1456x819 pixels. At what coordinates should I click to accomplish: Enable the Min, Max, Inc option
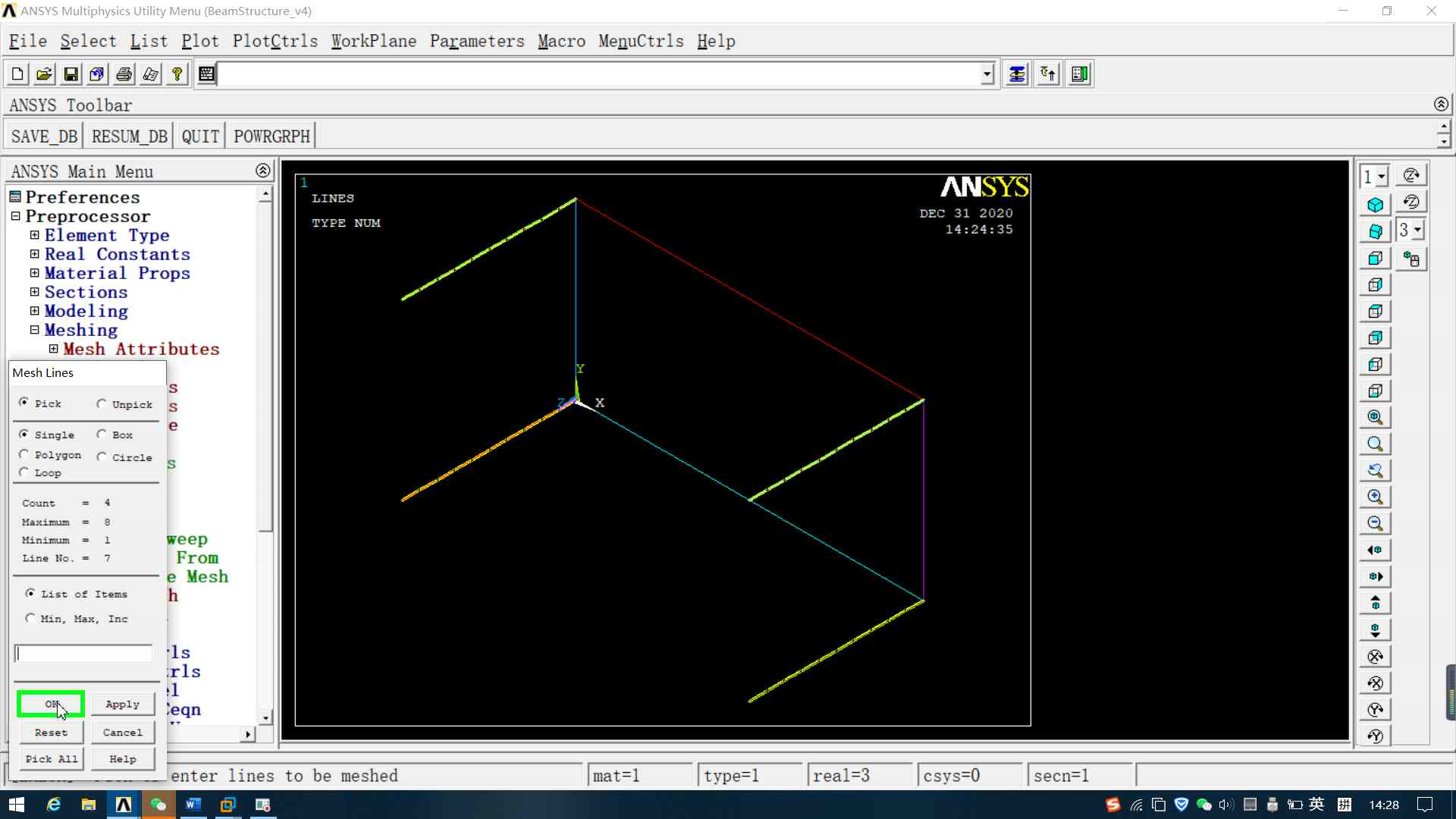pos(30,619)
